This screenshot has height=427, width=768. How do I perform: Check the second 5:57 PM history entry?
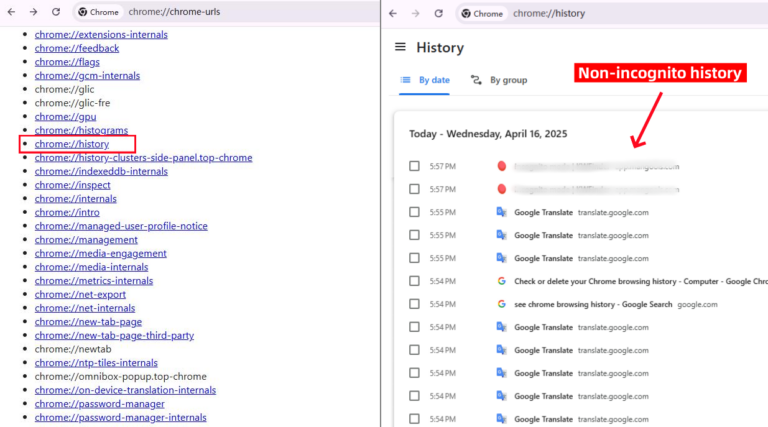point(414,189)
